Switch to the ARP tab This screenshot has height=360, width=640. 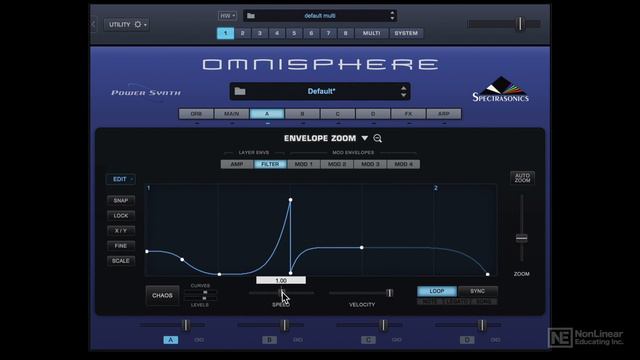click(444, 114)
